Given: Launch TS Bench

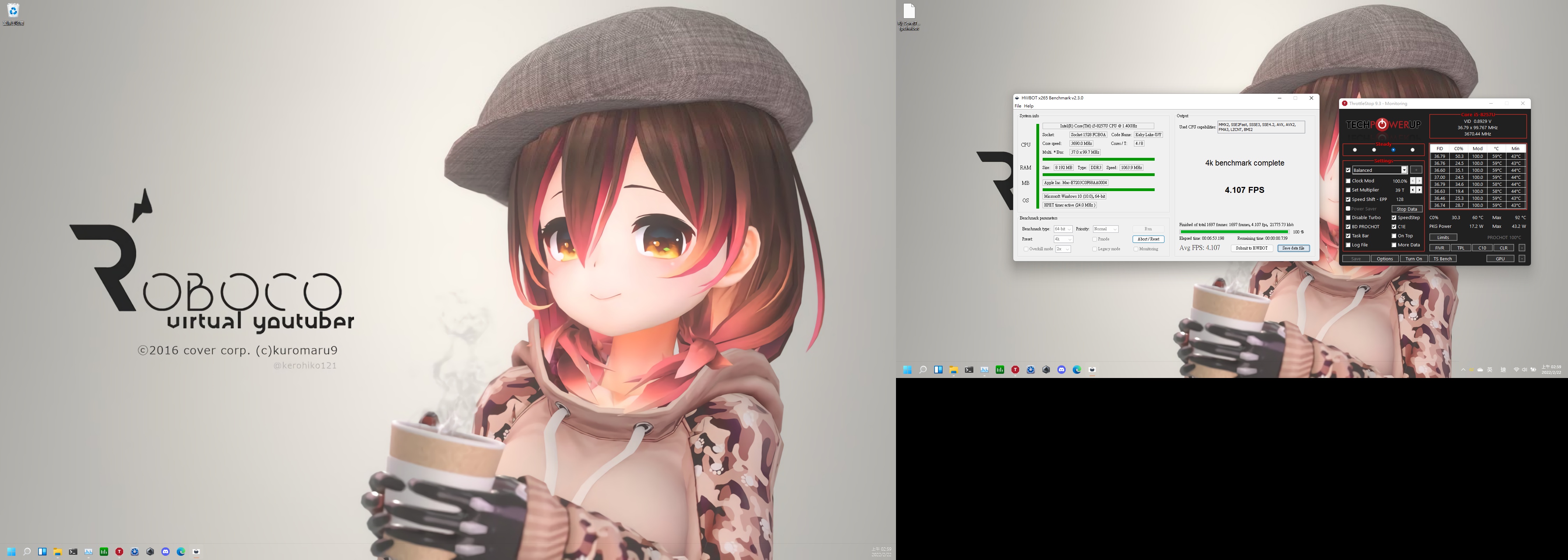Looking at the screenshot, I should pos(1443,259).
